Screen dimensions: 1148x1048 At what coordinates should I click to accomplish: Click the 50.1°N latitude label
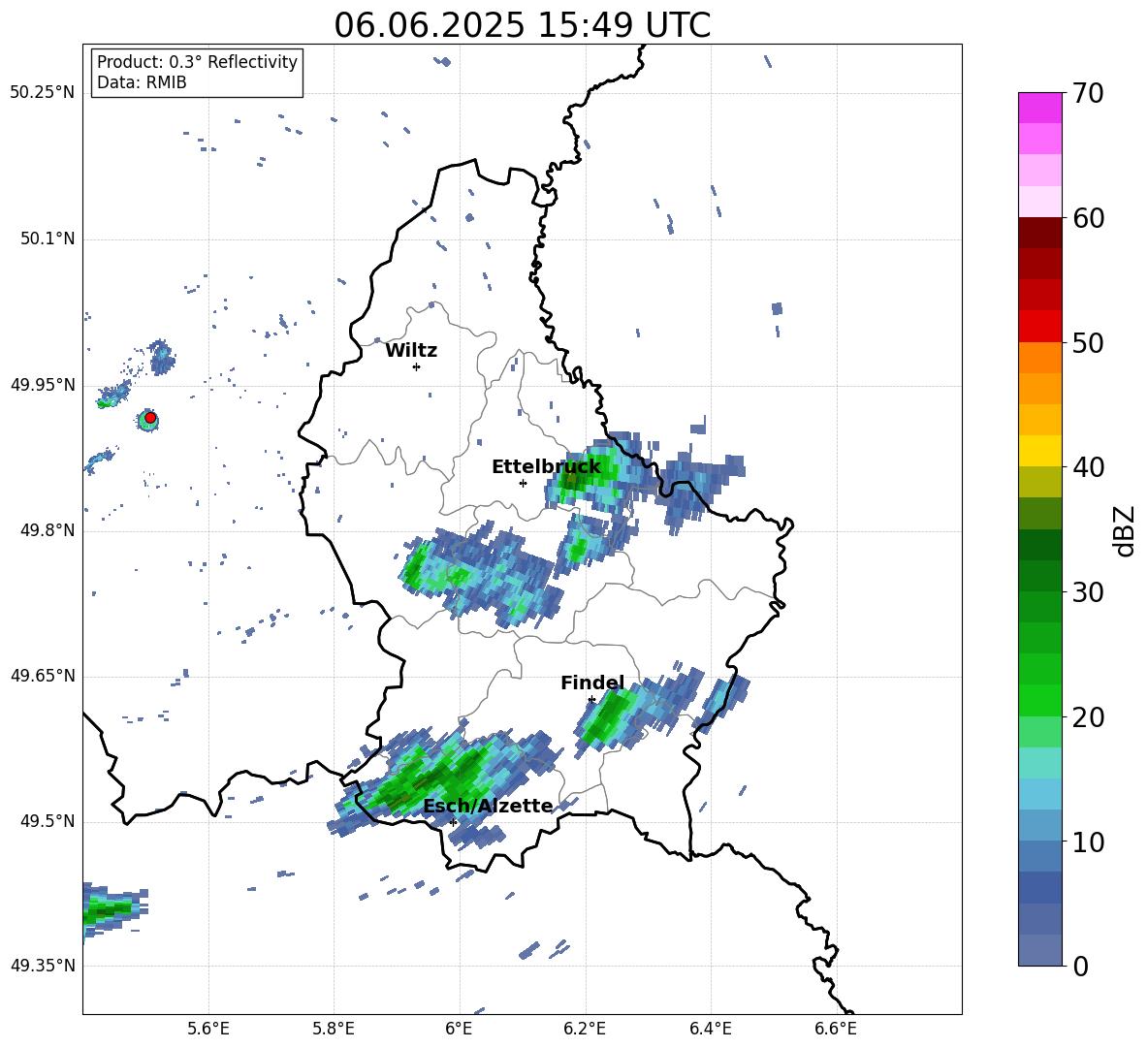tap(47, 238)
